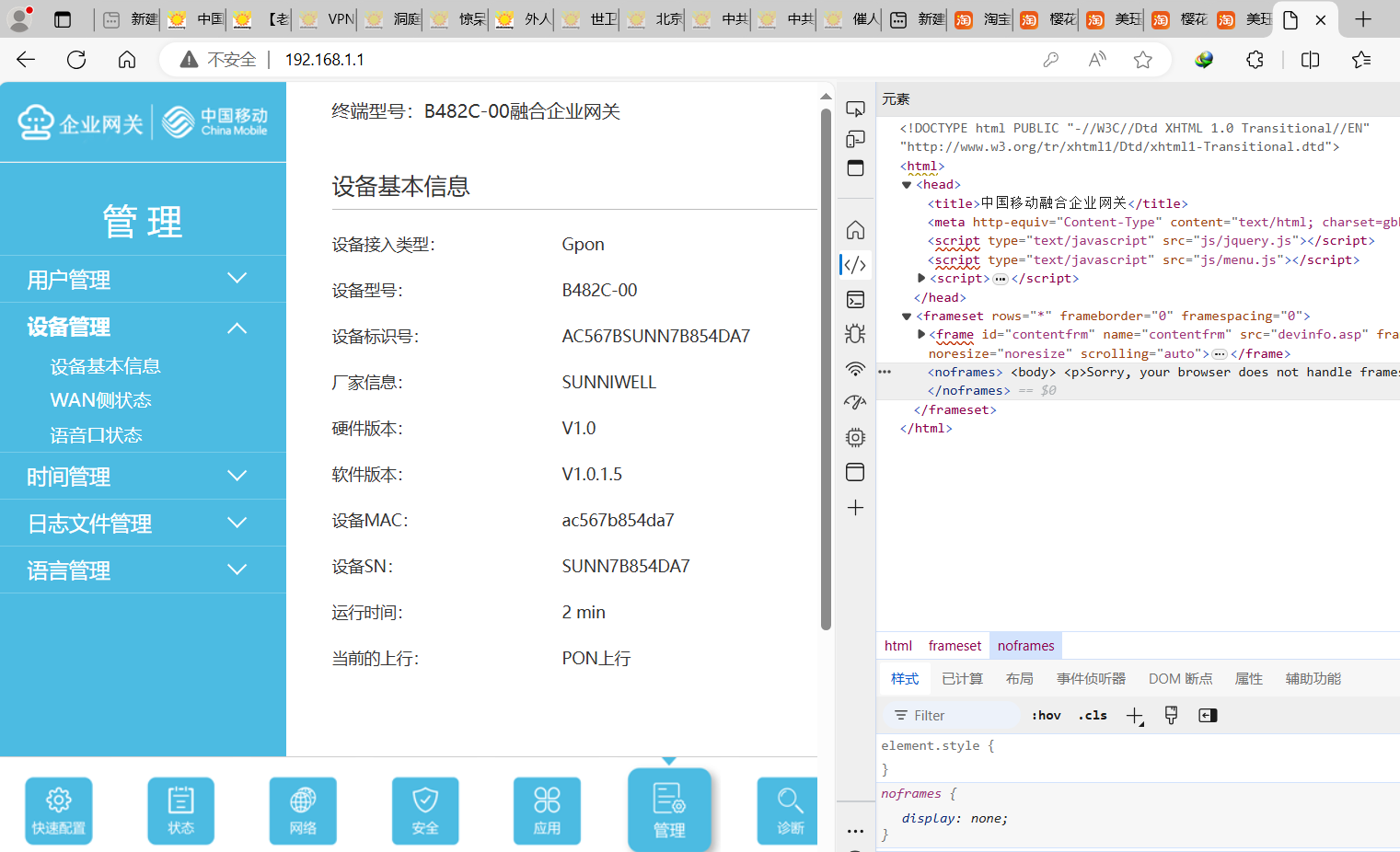Open the 快速配置 quick setup icon
This screenshot has width=1400, height=852.
coord(59,811)
